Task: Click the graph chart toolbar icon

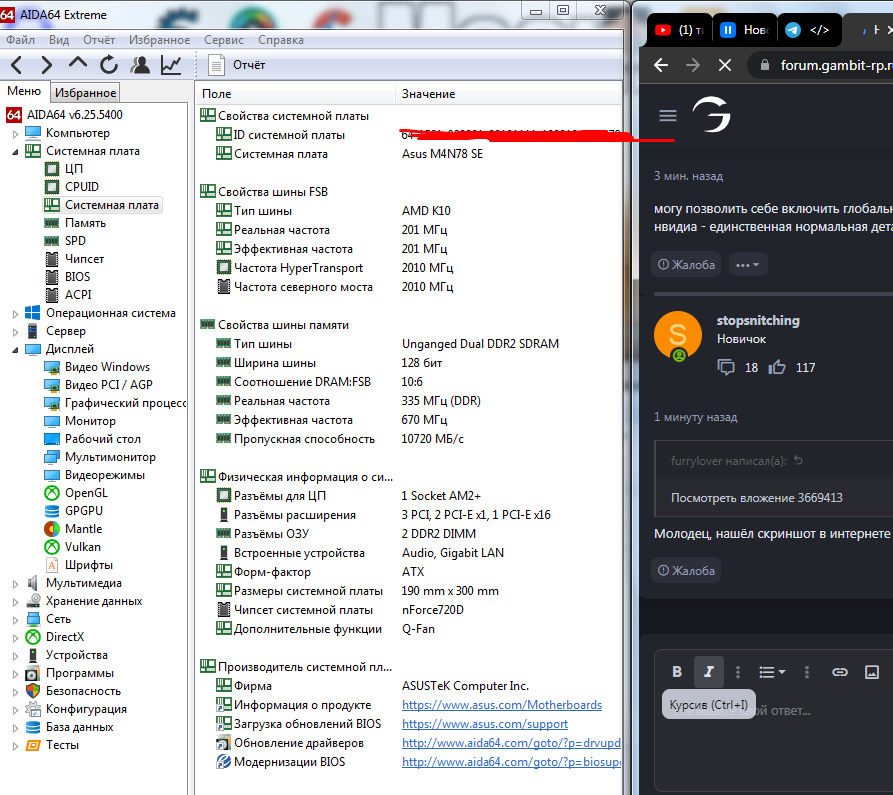Action: click(171, 65)
